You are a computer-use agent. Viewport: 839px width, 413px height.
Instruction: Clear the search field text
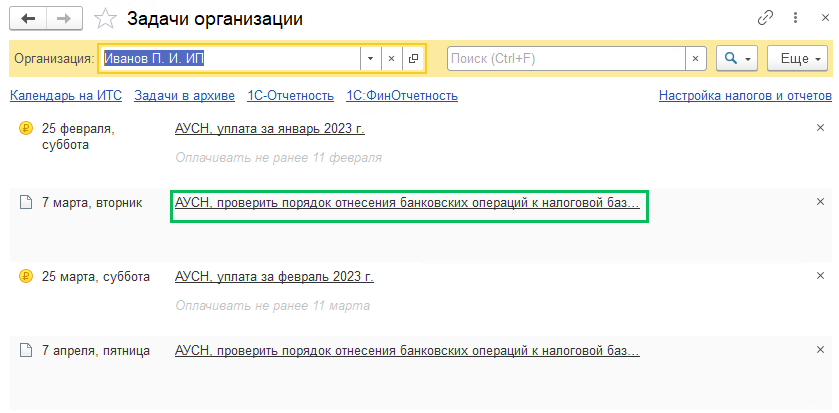tap(696, 59)
